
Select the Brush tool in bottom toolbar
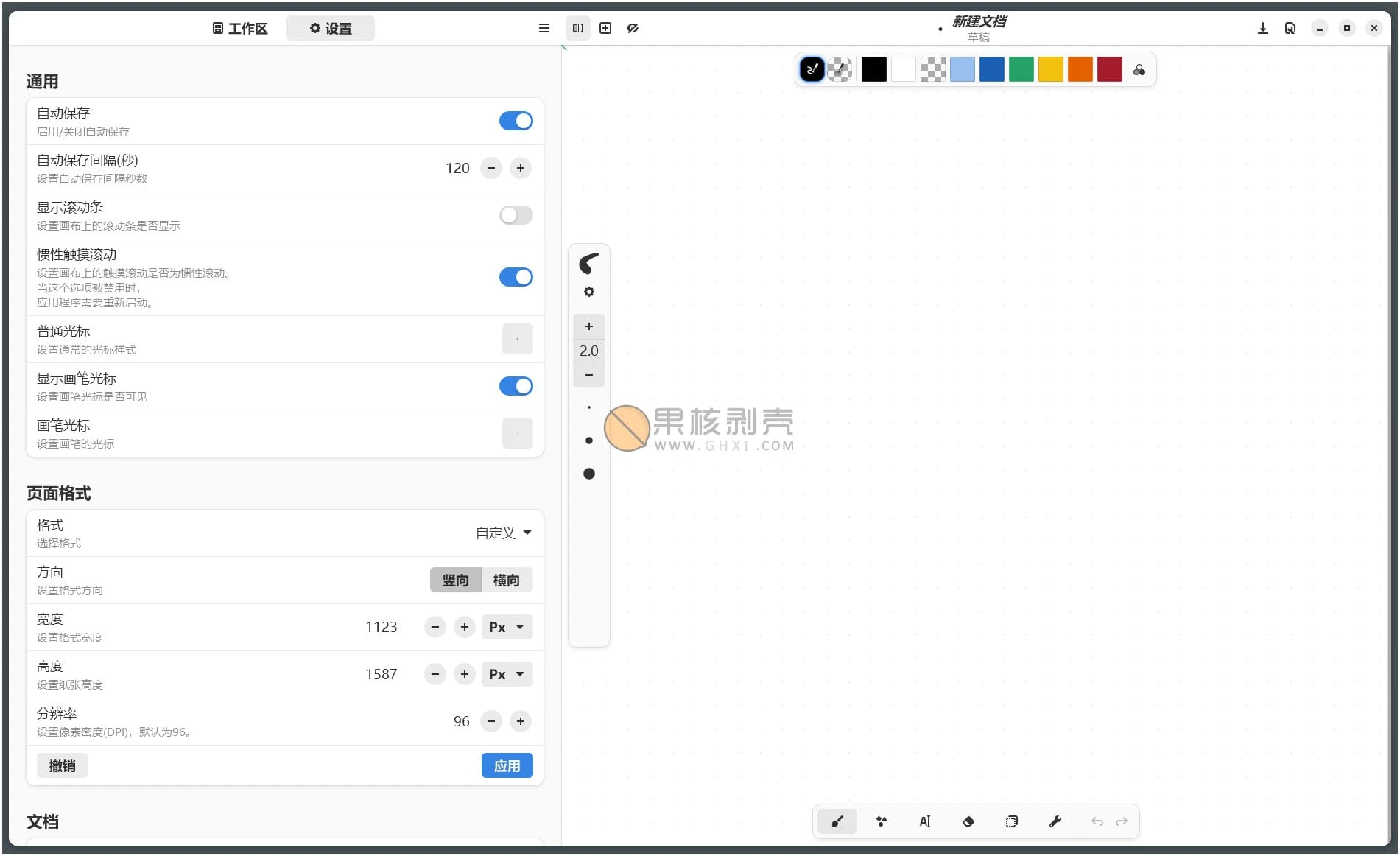(837, 821)
